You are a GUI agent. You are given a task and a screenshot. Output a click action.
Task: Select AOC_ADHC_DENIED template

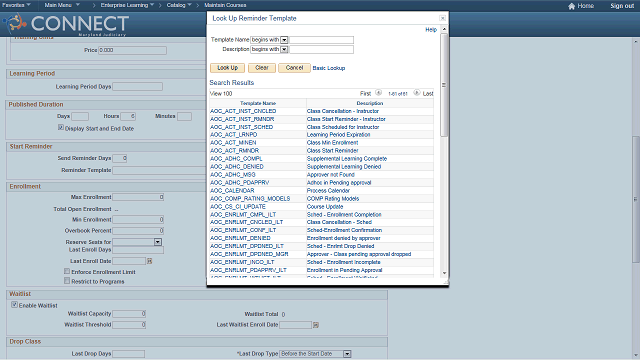(x=237, y=167)
